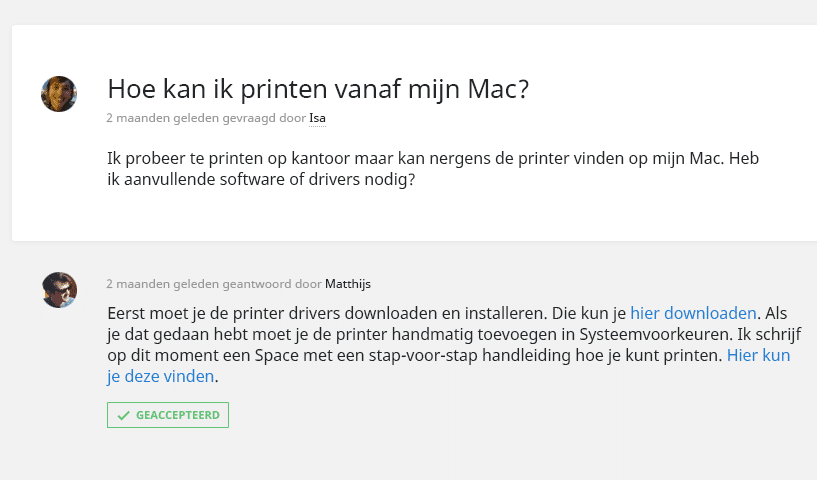
Task: Select the author name 'Matthijs'
Action: click(x=347, y=284)
